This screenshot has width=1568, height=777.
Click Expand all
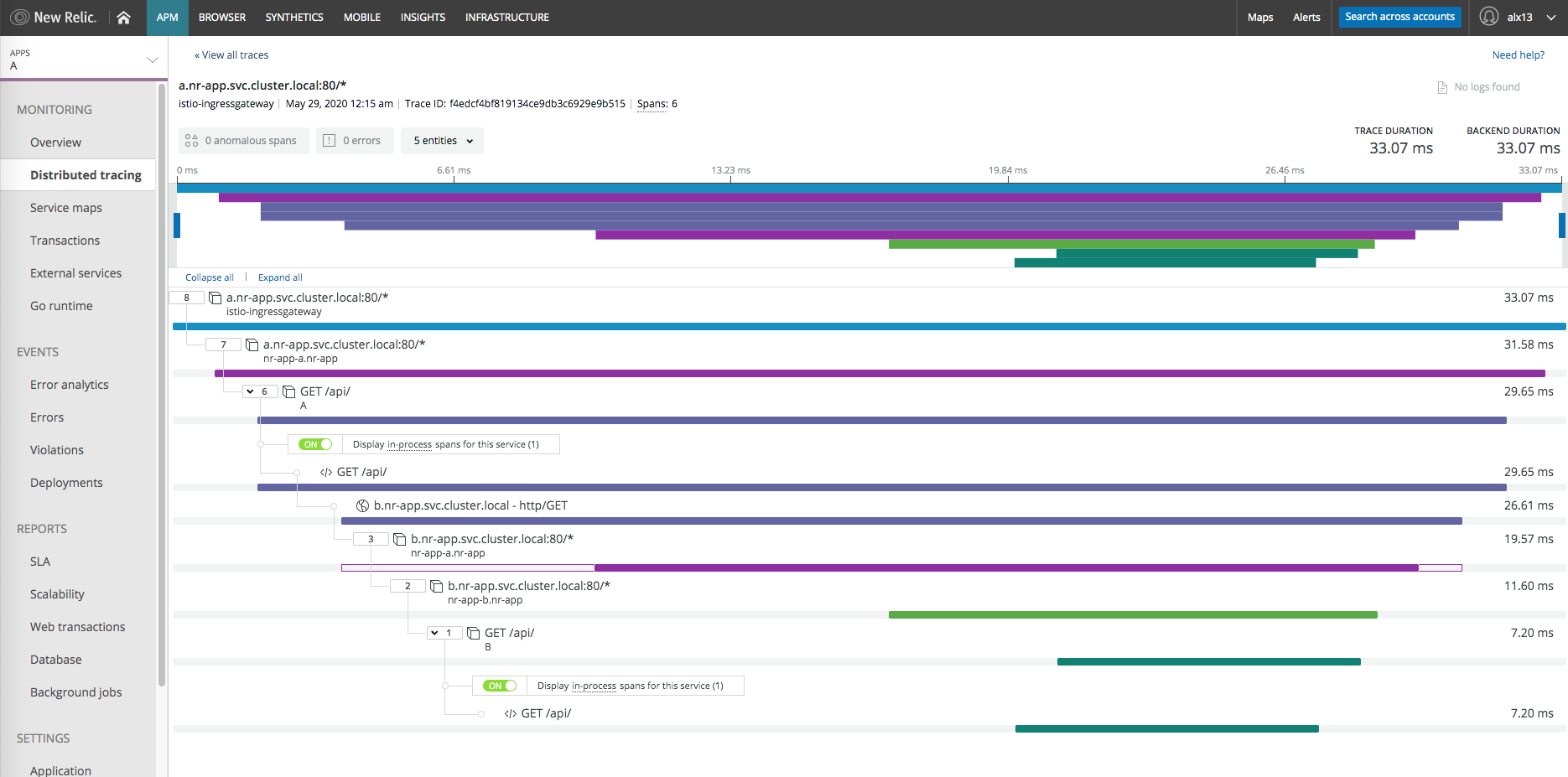click(280, 277)
